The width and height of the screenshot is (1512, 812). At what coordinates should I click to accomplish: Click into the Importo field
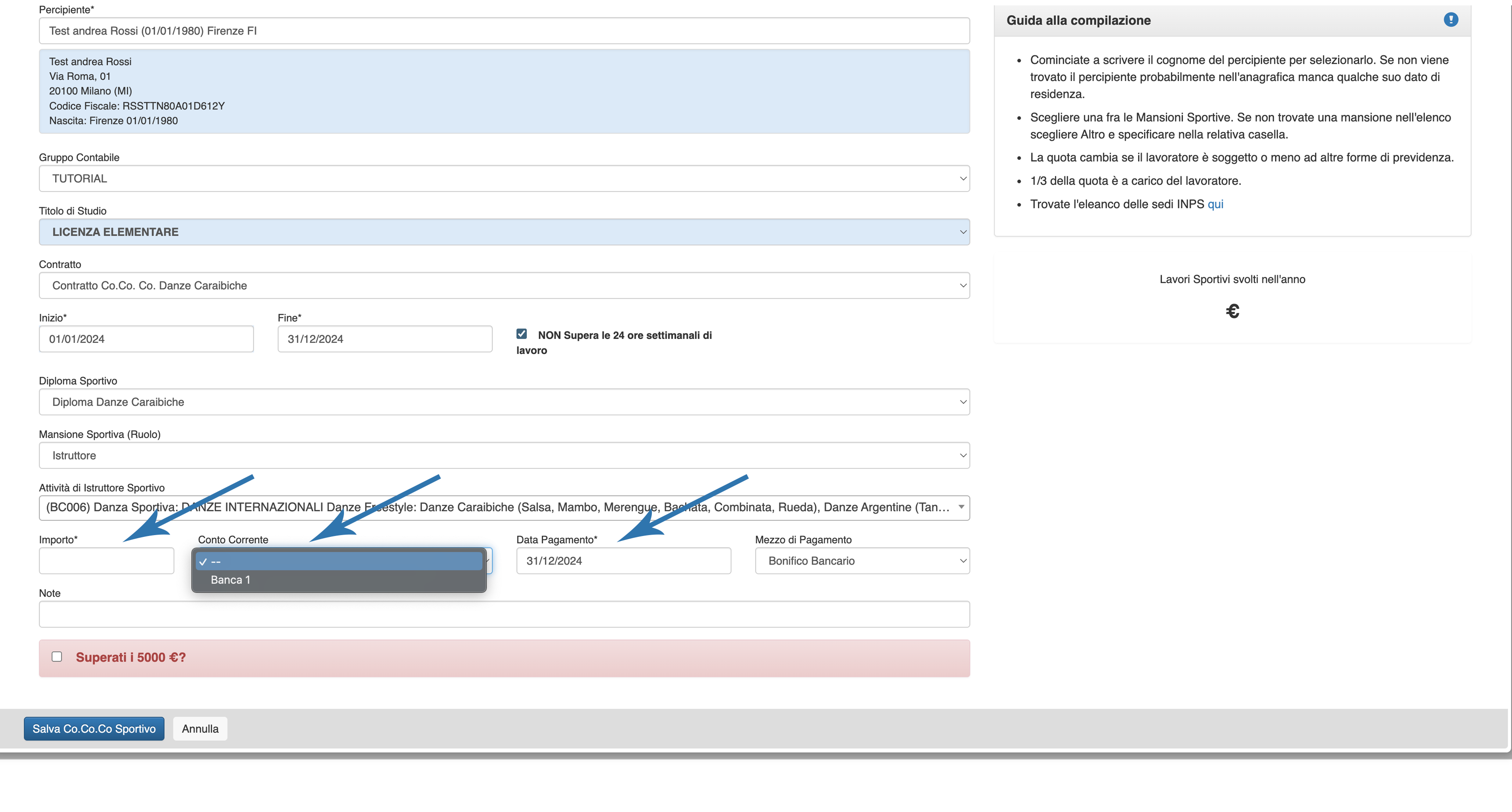106,561
